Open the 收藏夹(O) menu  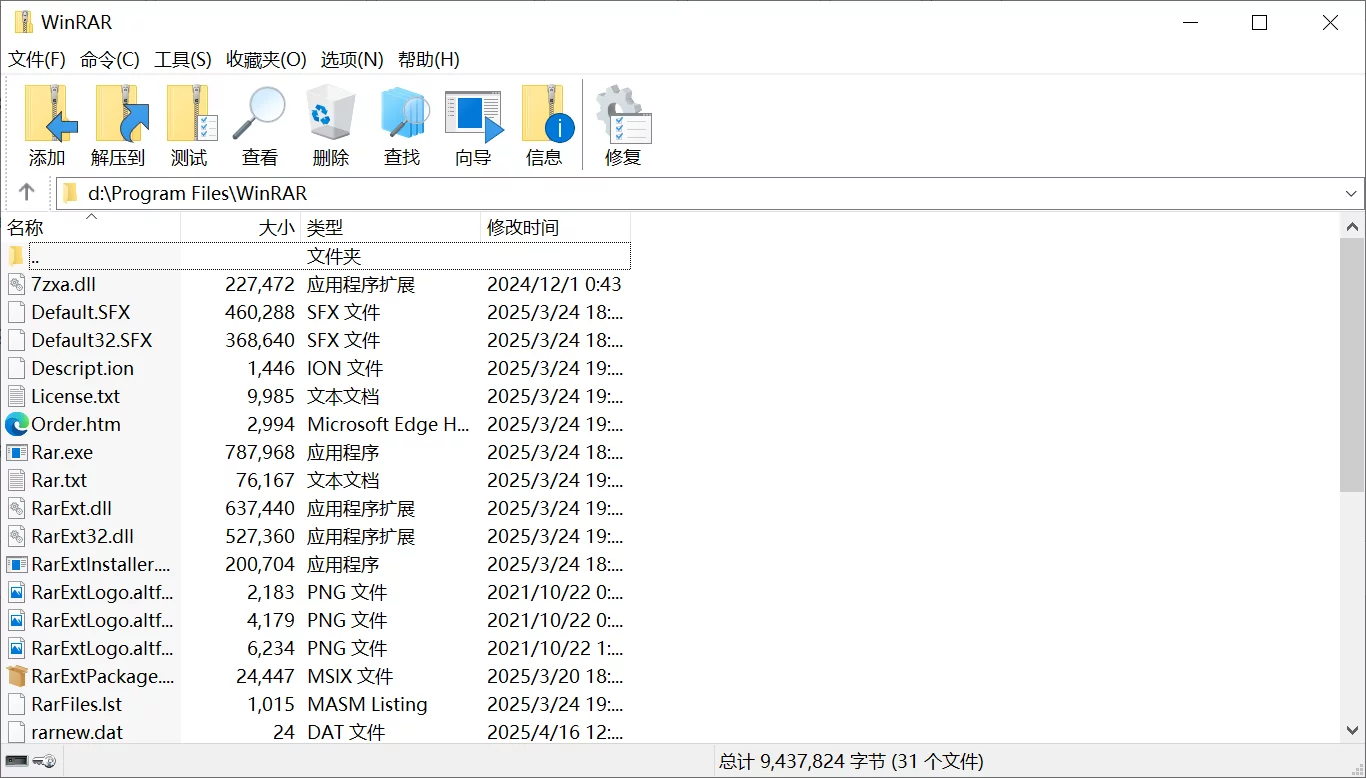[266, 59]
